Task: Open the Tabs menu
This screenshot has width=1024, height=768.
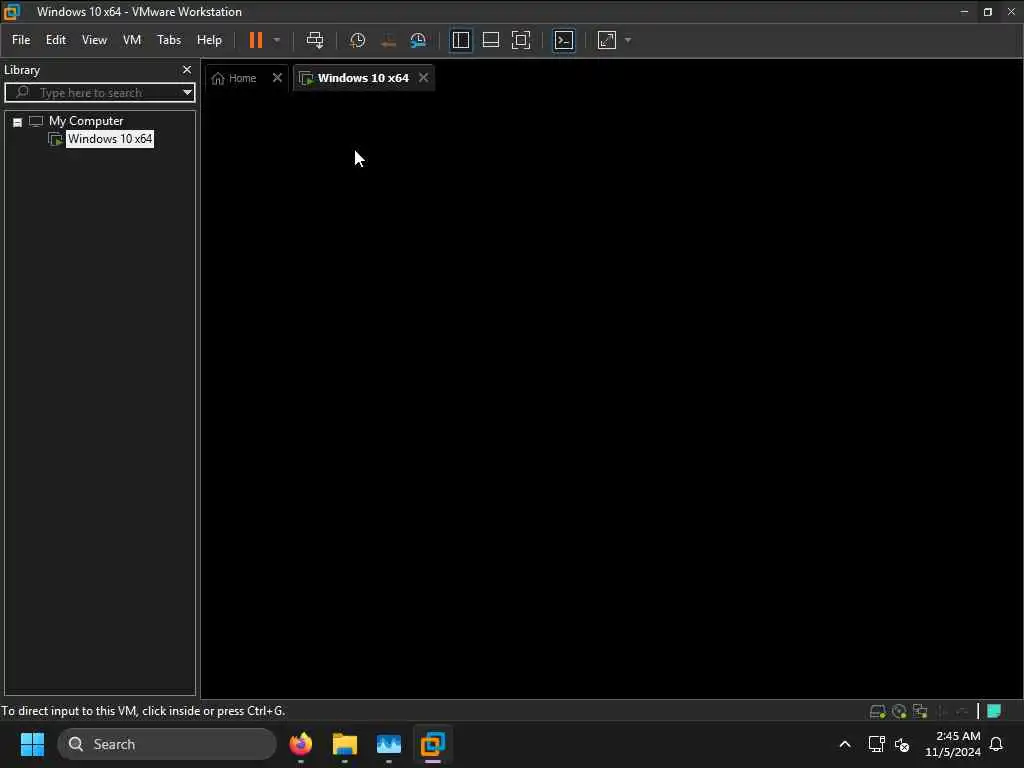Action: (168, 40)
